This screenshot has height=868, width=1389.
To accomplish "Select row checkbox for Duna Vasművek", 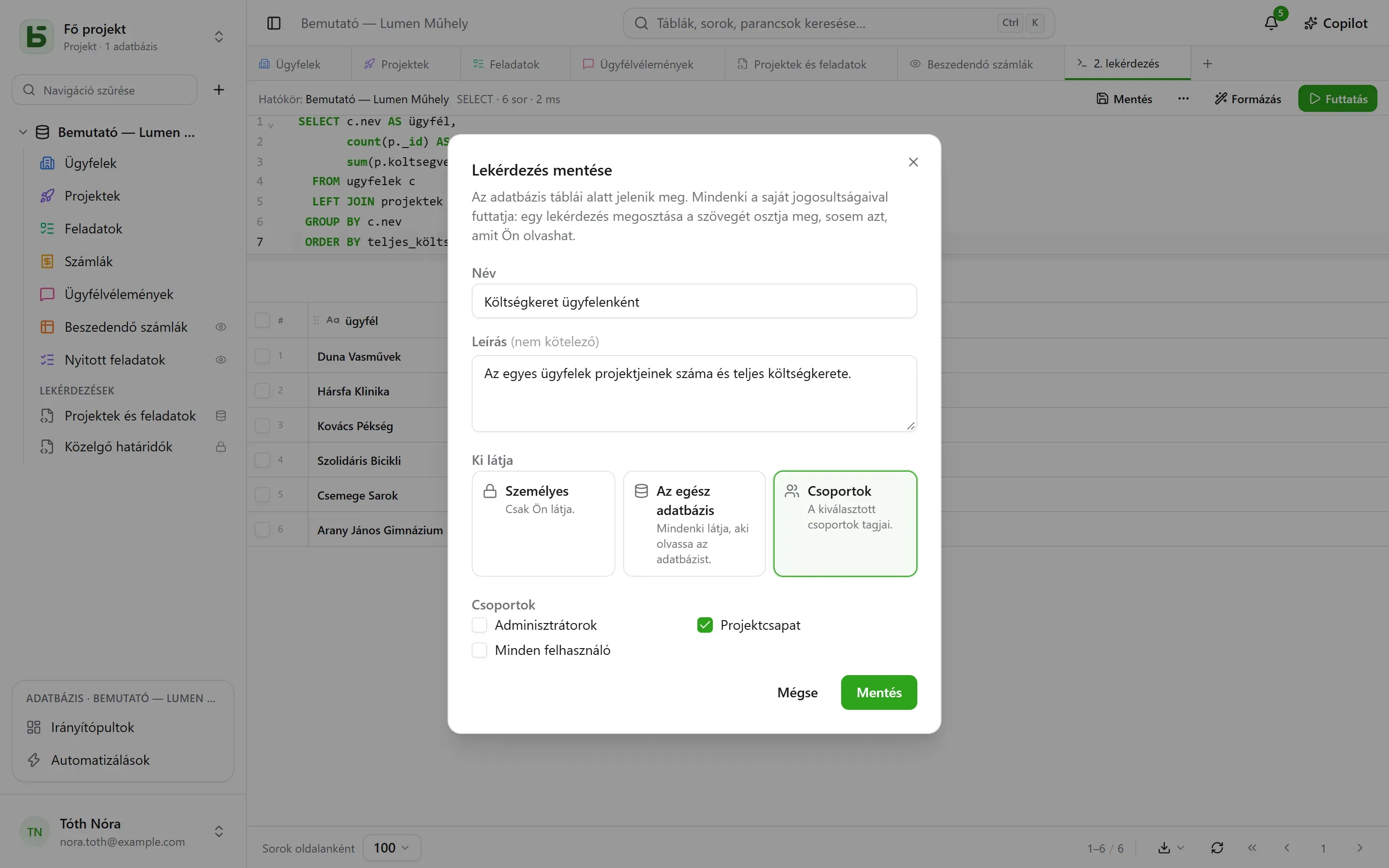I will click(262, 356).
